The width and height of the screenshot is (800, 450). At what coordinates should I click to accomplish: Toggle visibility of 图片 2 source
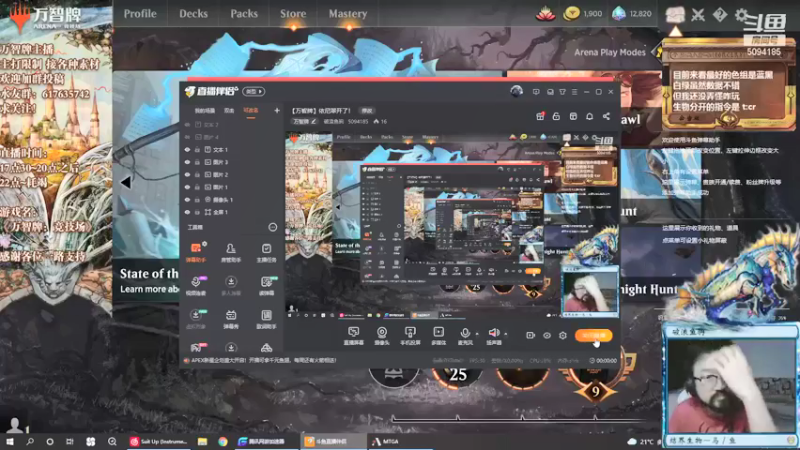tap(187, 174)
